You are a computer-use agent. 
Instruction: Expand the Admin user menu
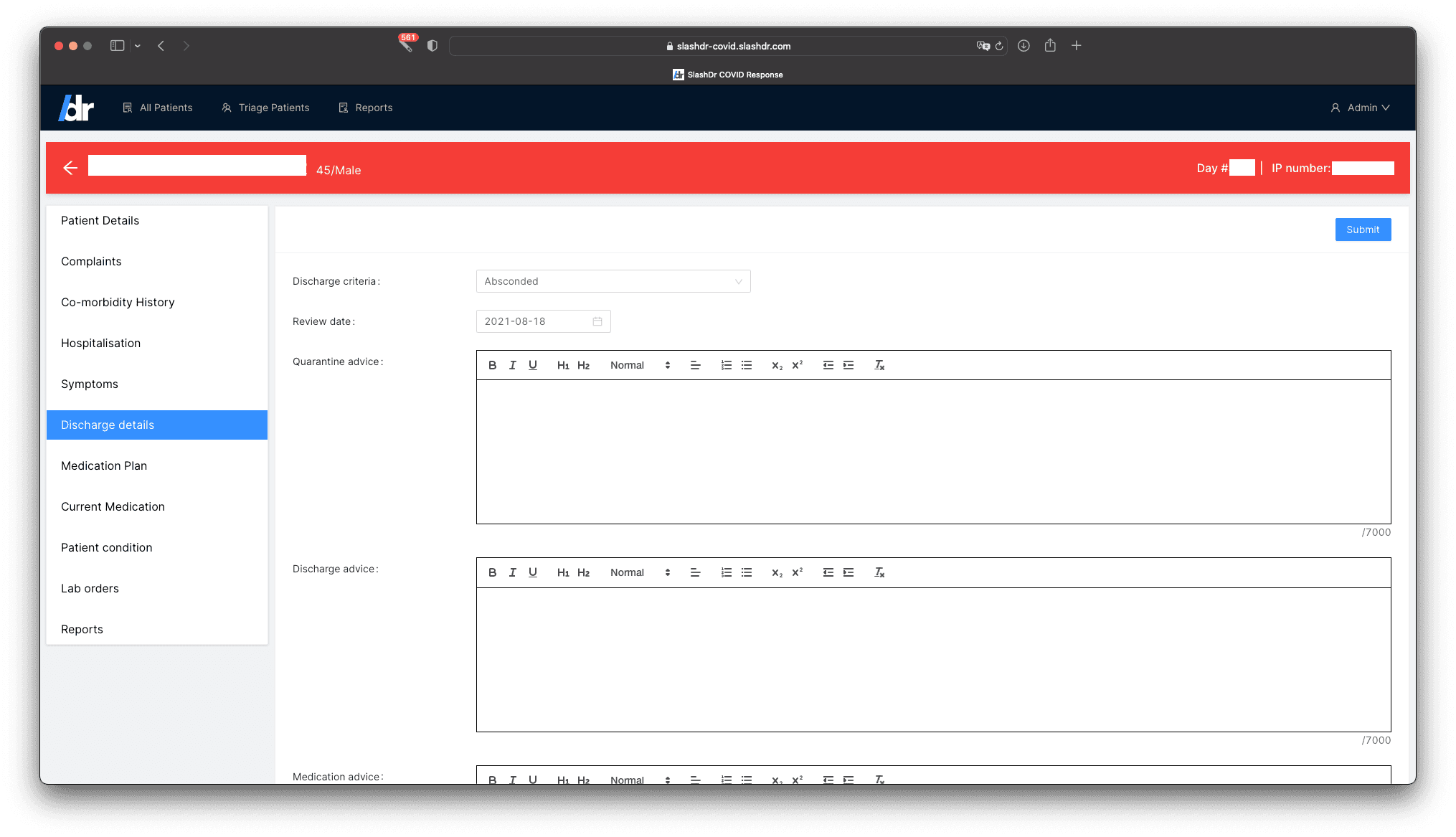1361,108
